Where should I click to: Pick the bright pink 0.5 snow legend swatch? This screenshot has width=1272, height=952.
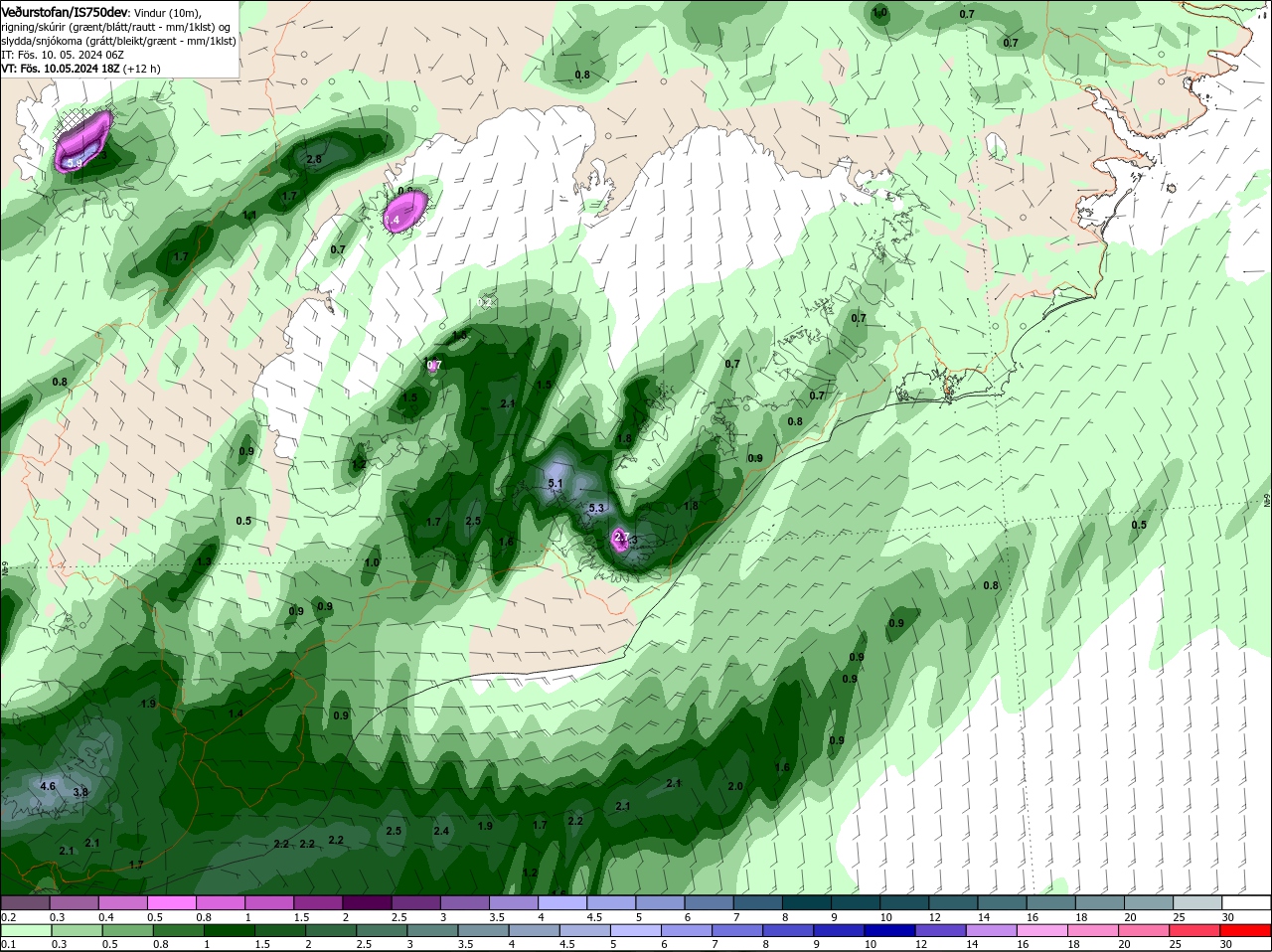(x=171, y=902)
